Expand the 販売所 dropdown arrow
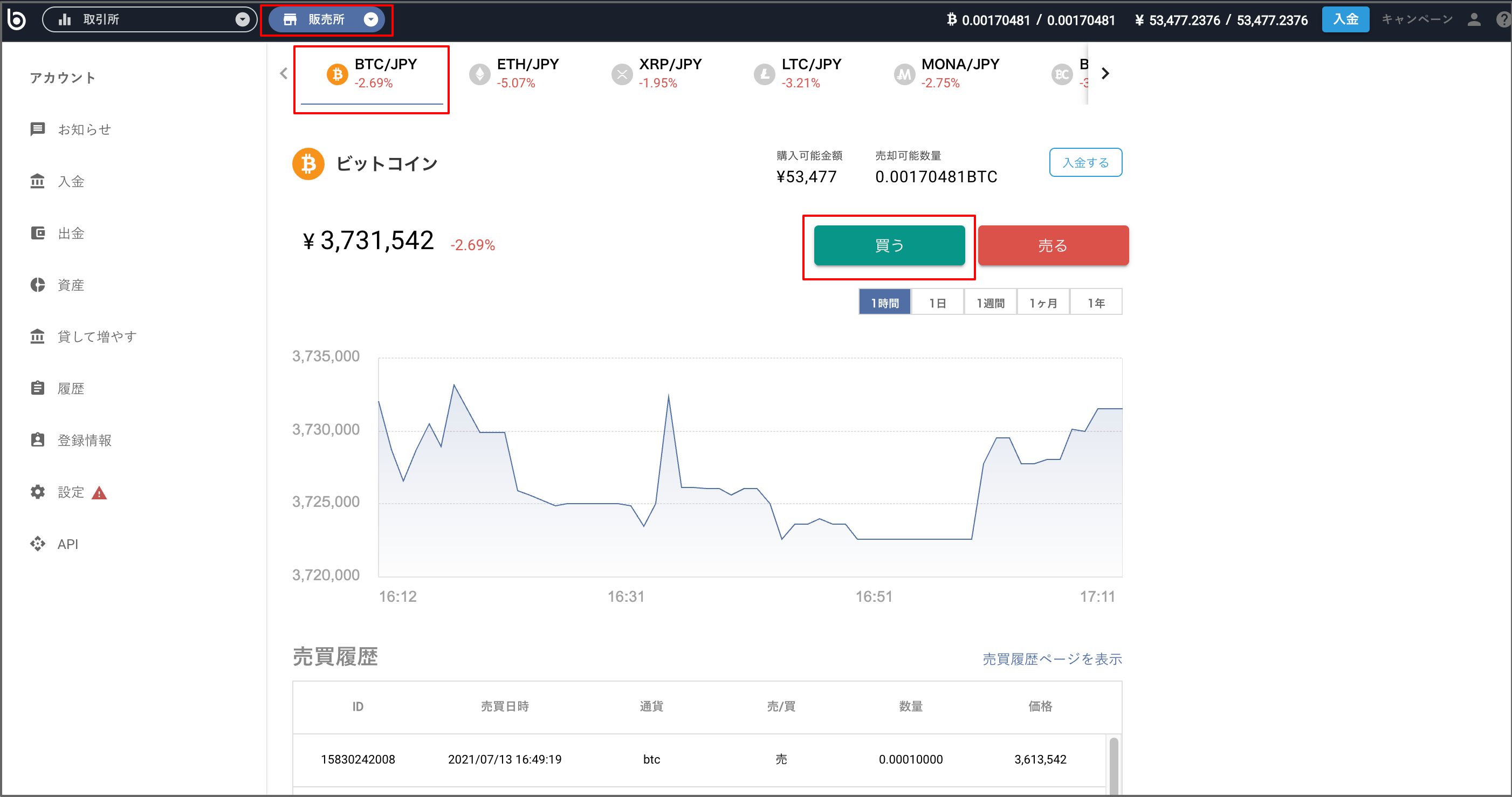Screen dimensions: 1512x797 [x=370, y=19]
